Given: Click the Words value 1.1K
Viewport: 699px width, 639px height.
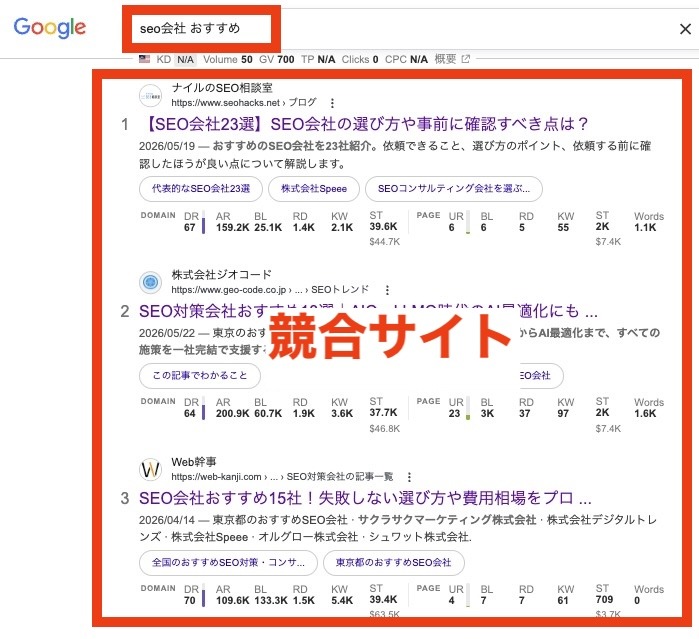Looking at the screenshot, I should pos(645,227).
